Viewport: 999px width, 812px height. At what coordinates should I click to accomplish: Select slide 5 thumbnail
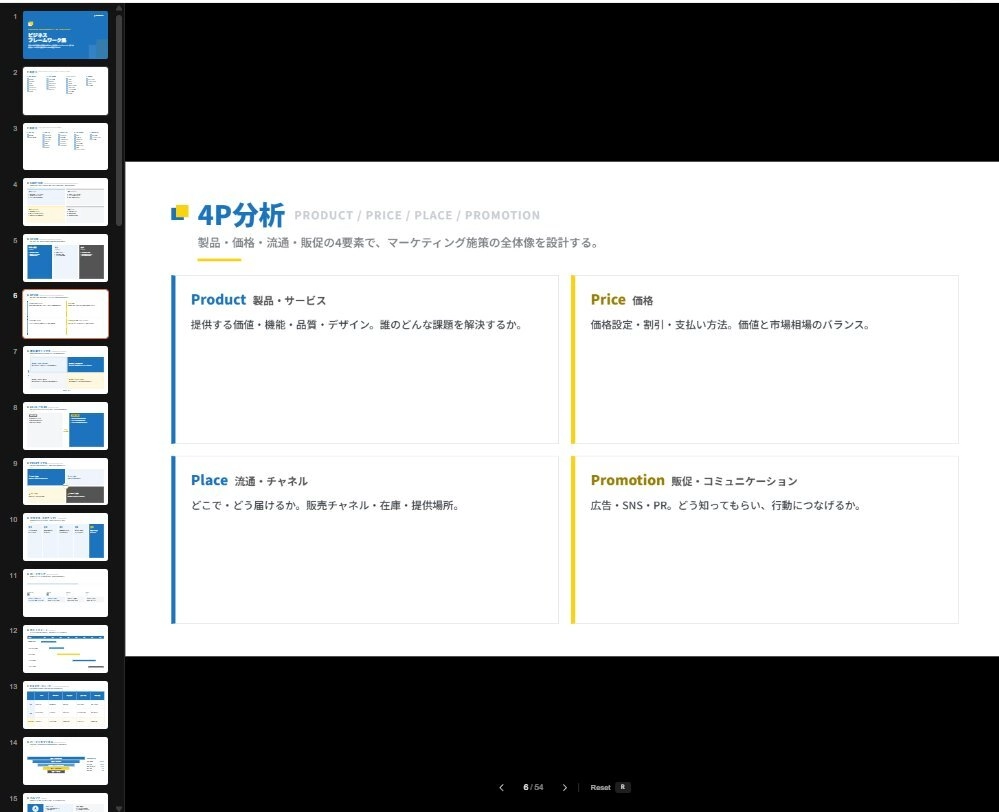pyautogui.click(x=66, y=258)
